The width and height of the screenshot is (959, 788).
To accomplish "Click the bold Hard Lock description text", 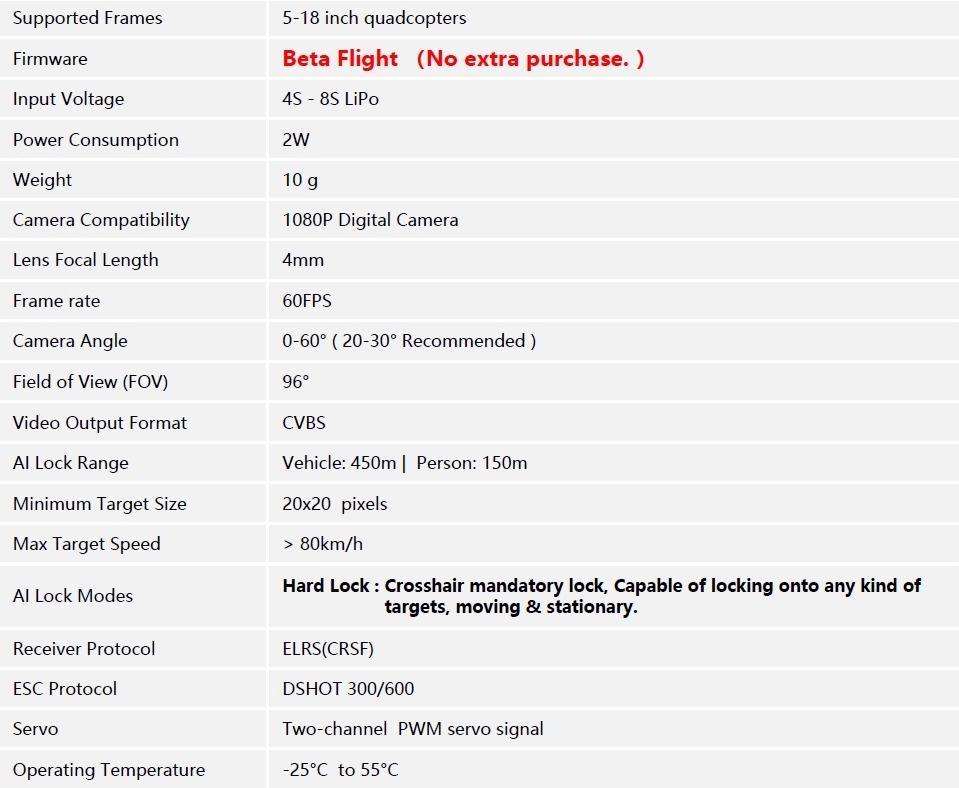I will tap(601, 596).
